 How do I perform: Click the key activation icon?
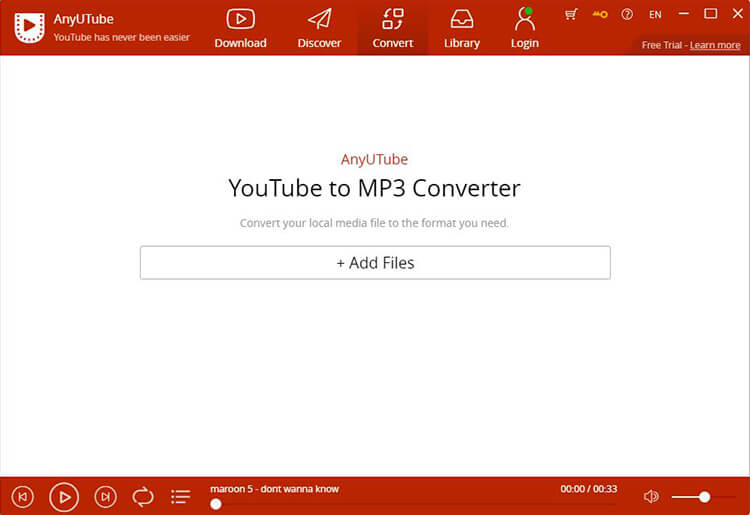[x=600, y=14]
